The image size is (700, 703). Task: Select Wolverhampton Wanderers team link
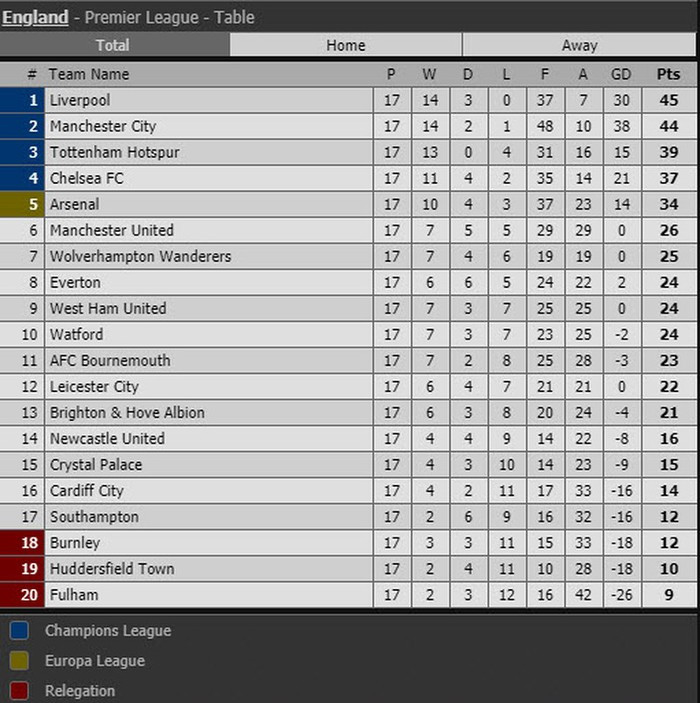[140, 256]
